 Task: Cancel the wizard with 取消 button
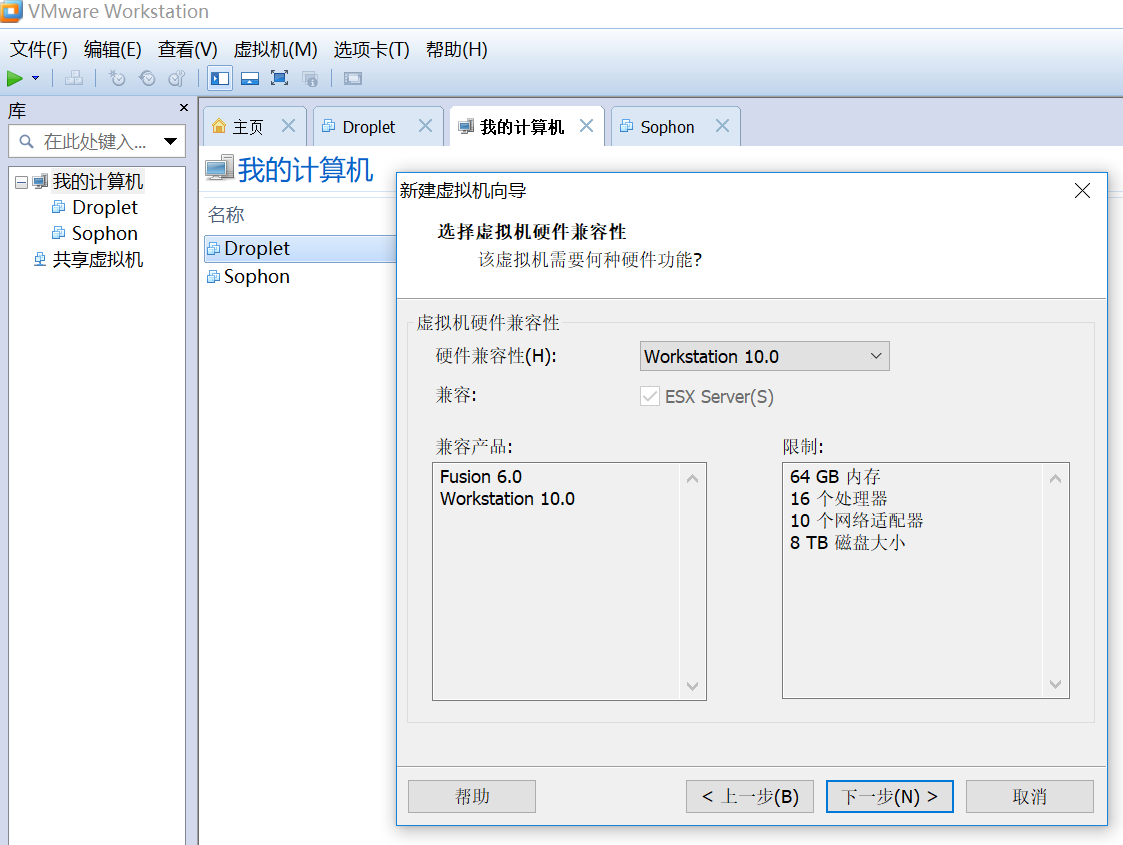(x=1030, y=796)
